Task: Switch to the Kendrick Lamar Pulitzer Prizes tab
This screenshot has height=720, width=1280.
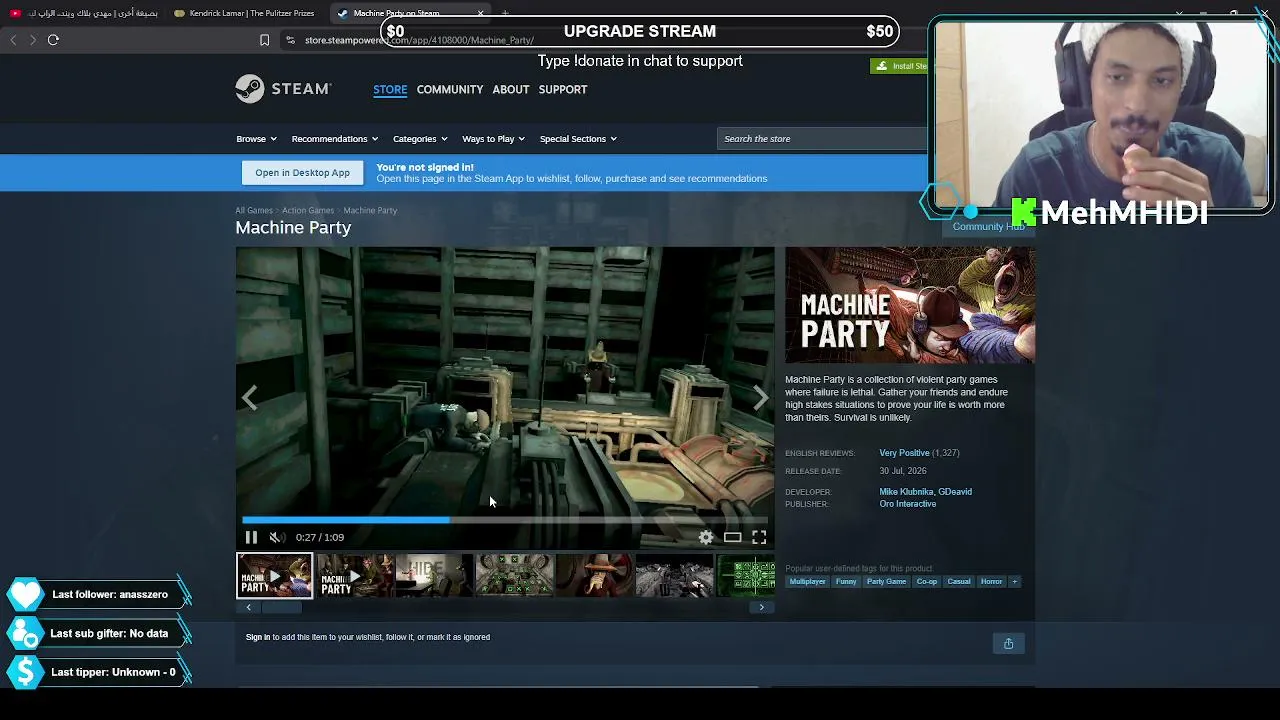Action: [246, 13]
